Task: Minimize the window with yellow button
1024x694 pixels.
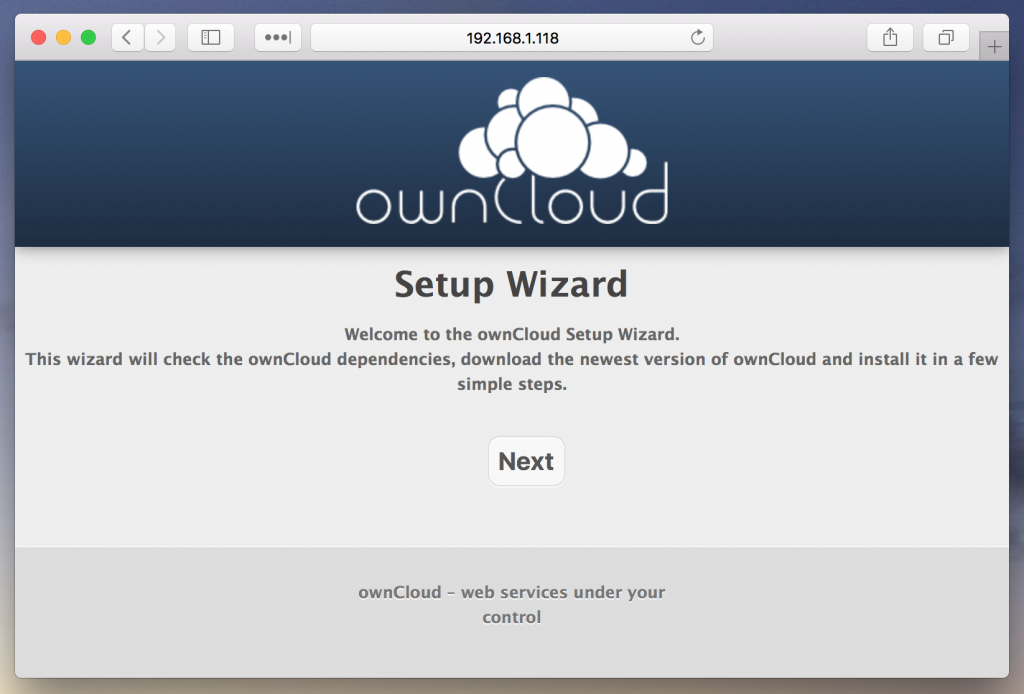Action: pyautogui.click(x=63, y=37)
